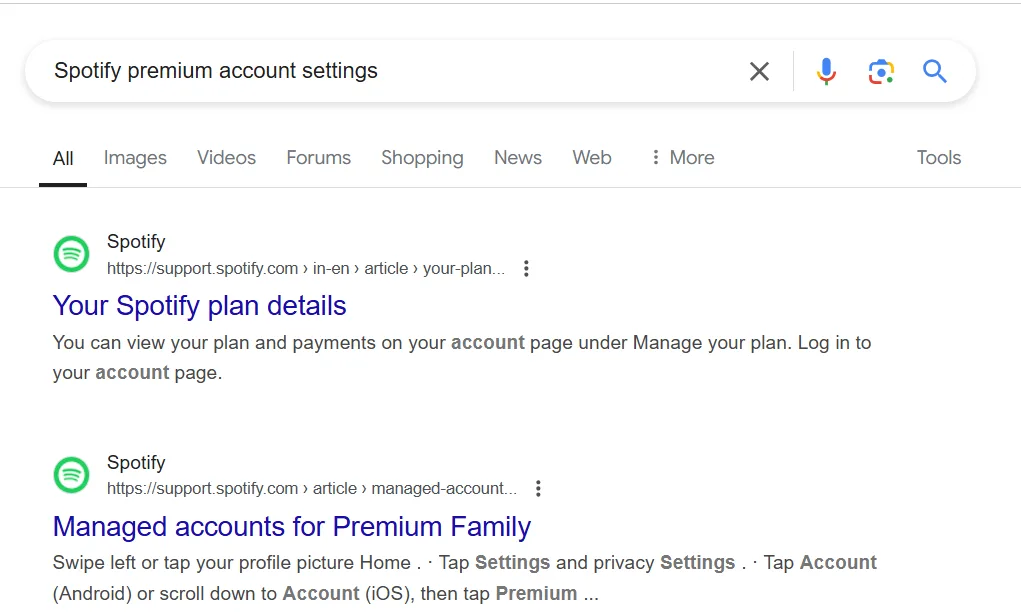Image resolution: width=1021 pixels, height=615 pixels.
Task: Open the Forums tab
Action: coord(318,158)
